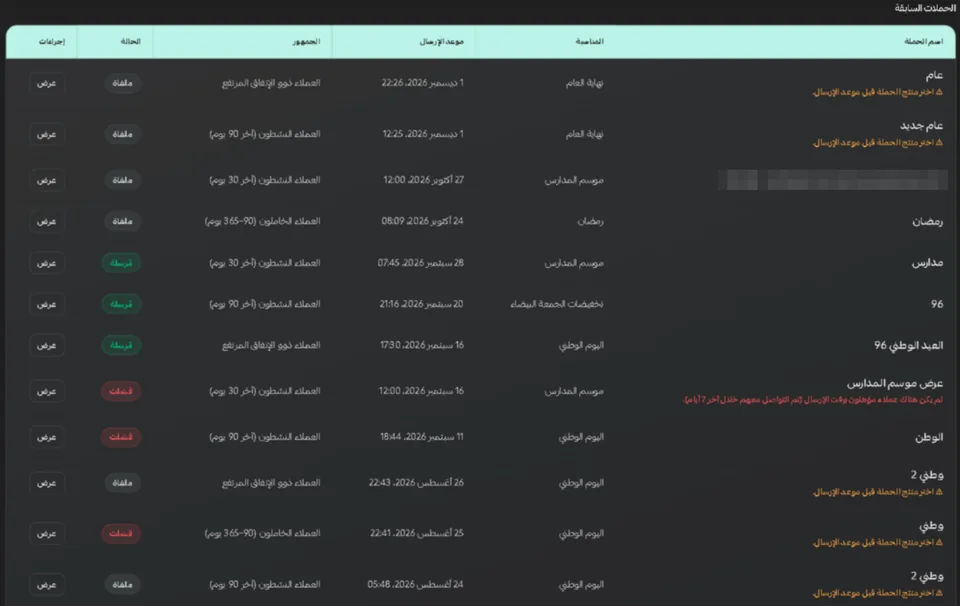Click the date 11 سبتمبر 2026، 18:44
960x606 pixels.
422,437
